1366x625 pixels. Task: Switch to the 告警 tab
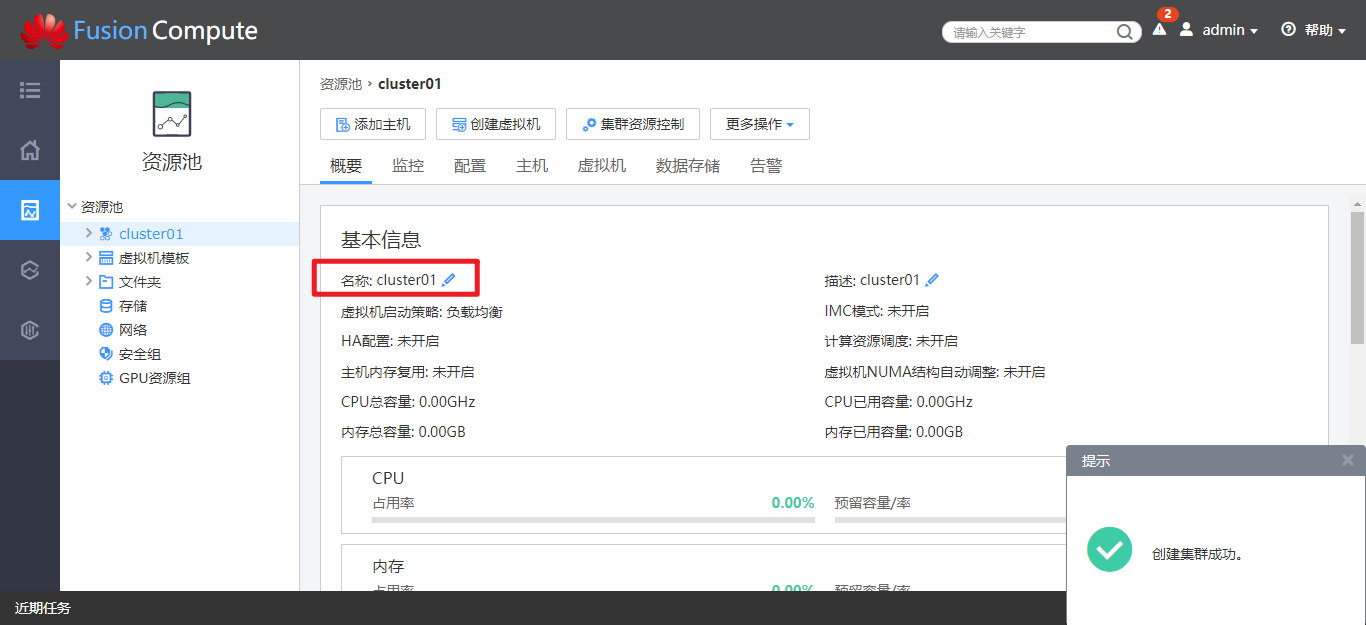766,166
